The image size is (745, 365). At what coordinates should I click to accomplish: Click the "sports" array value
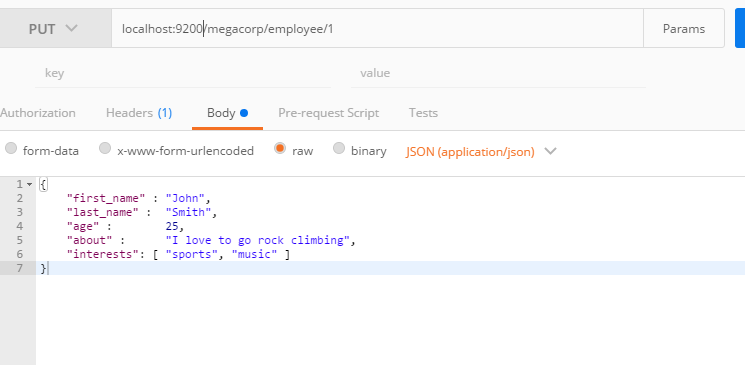coord(191,254)
